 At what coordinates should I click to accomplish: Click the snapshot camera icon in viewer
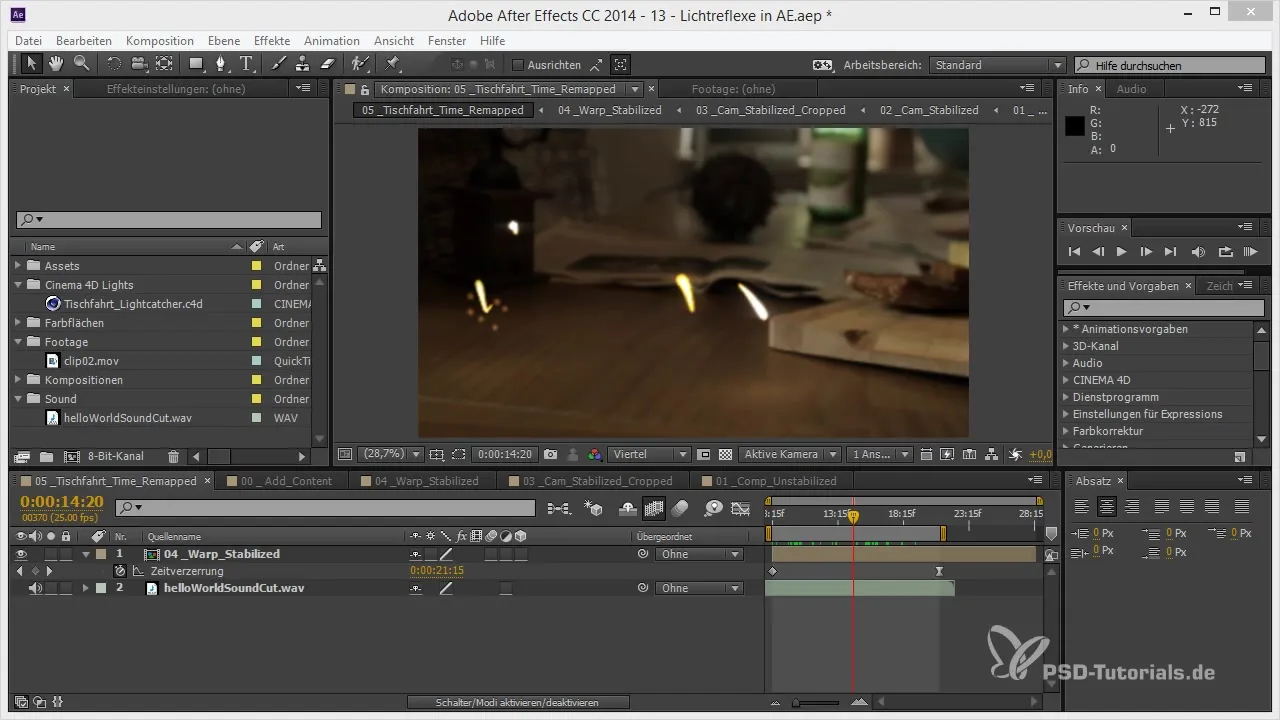pos(550,454)
